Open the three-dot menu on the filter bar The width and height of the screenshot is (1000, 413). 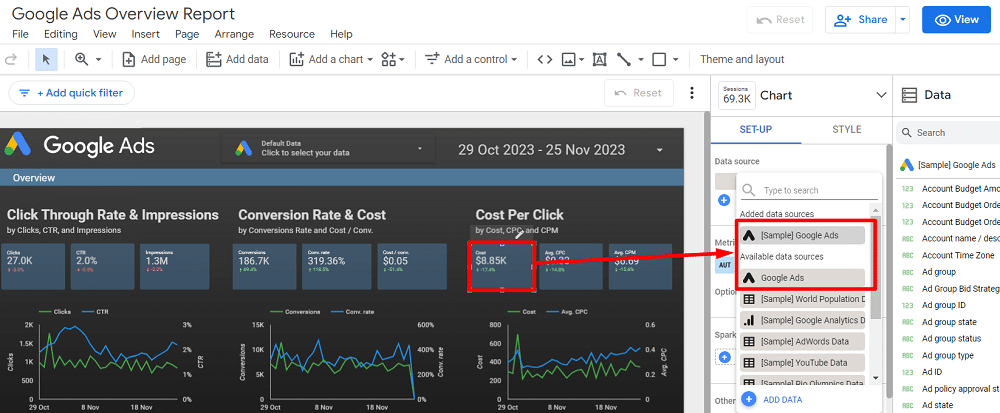point(691,93)
